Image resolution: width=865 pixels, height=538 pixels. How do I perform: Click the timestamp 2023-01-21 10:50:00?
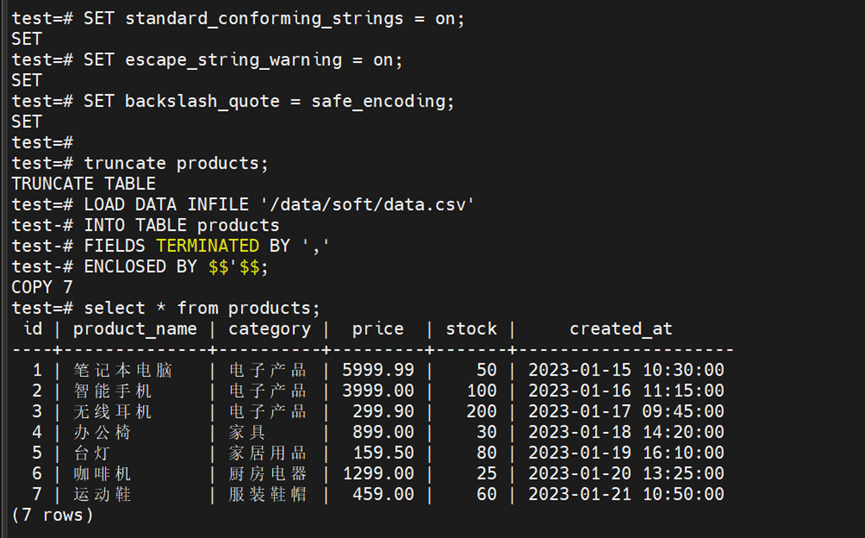tap(626, 494)
